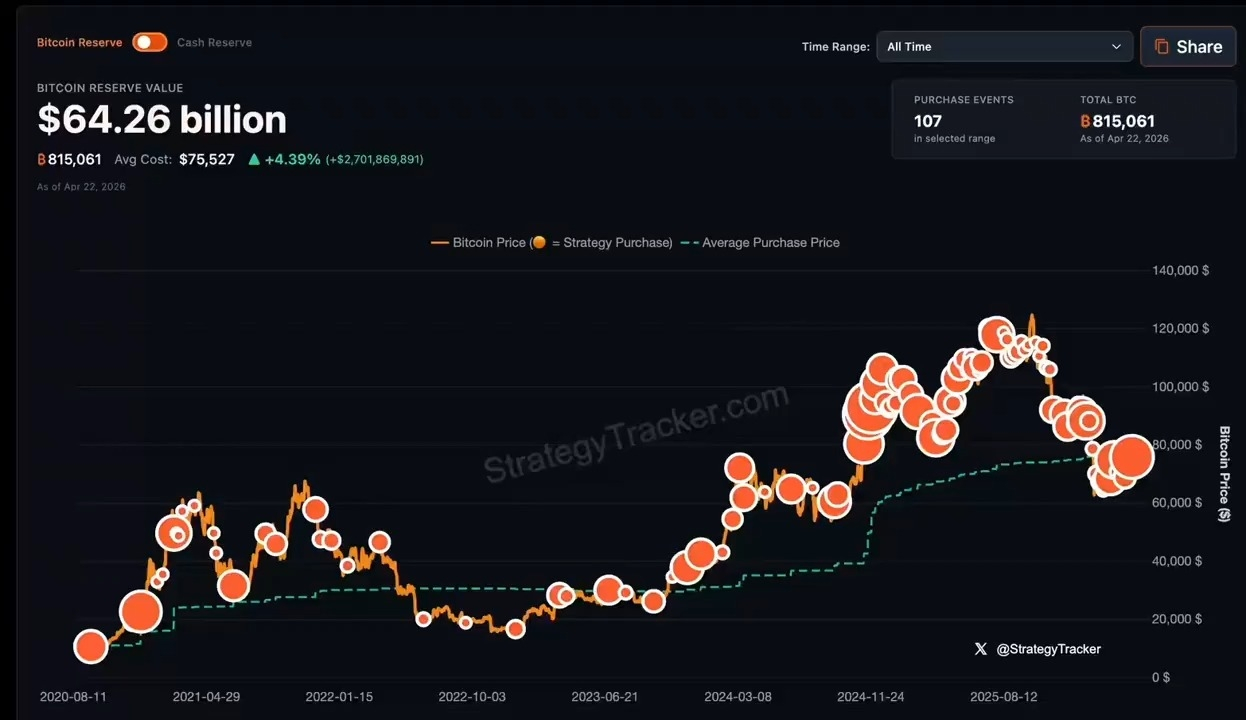Click the X logo icon
This screenshot has width=1246, height=720.
981,649
